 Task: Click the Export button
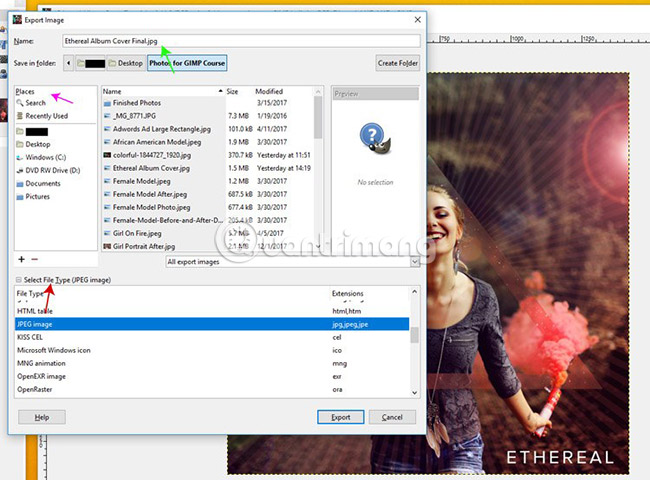click(x=340, y=417)
